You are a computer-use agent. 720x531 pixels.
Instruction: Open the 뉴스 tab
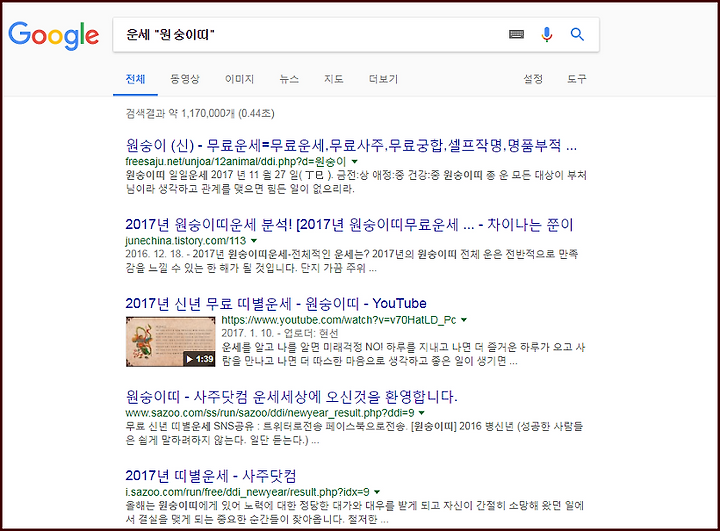(289, 79)
